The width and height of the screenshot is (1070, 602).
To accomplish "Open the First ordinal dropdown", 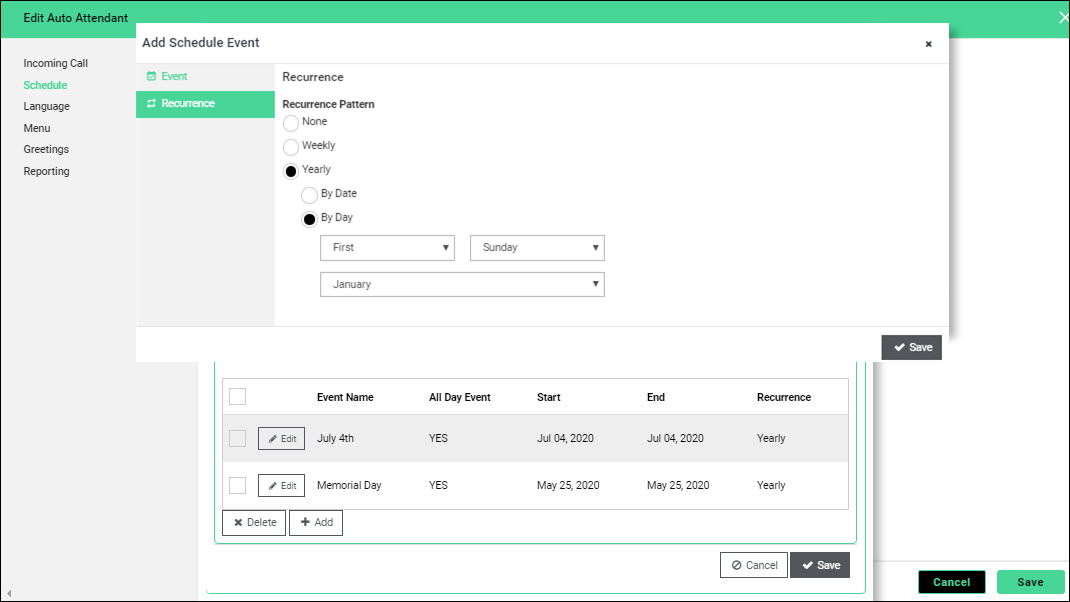I will click(387, 248).
